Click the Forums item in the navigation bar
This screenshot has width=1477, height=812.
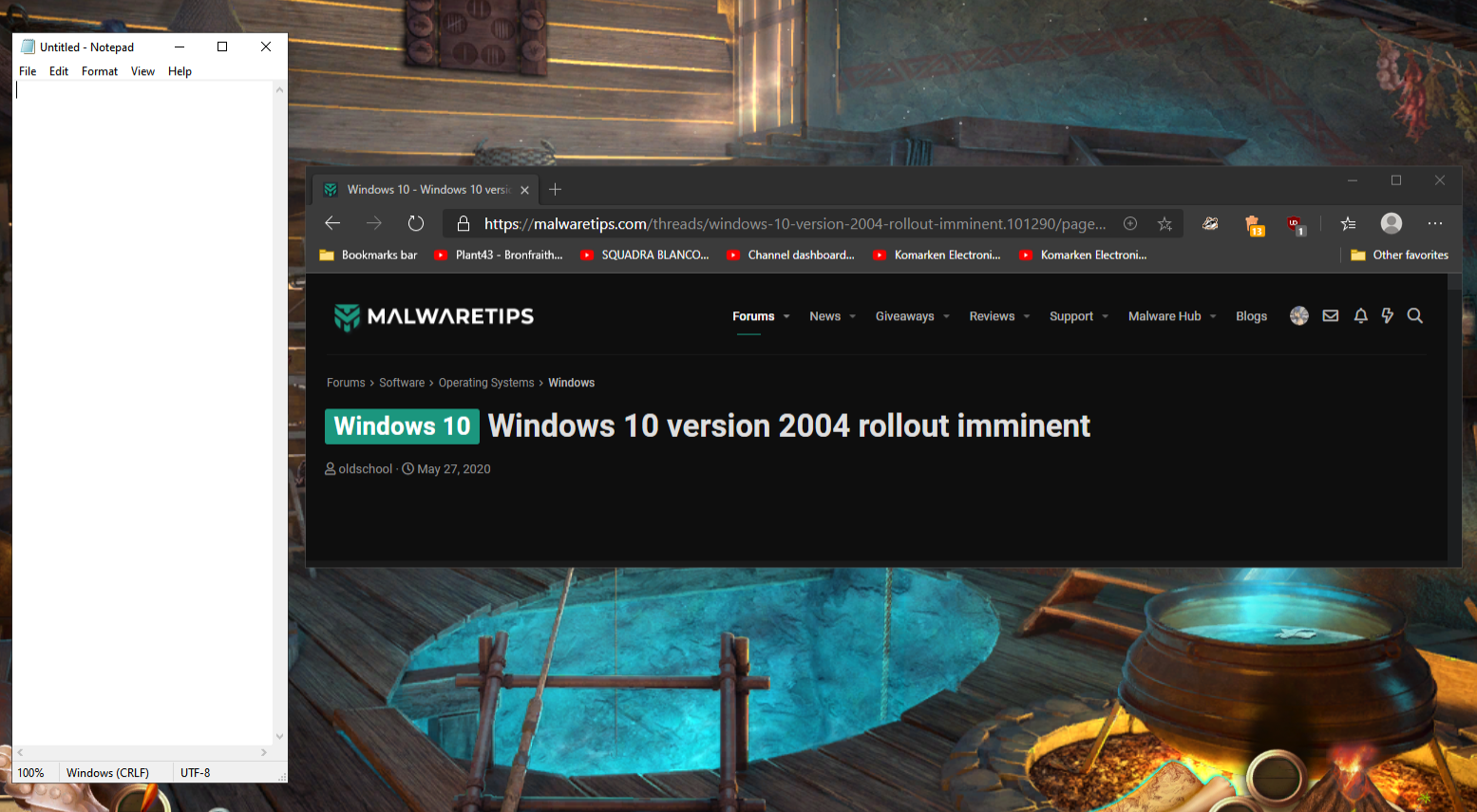pos(753,316)
